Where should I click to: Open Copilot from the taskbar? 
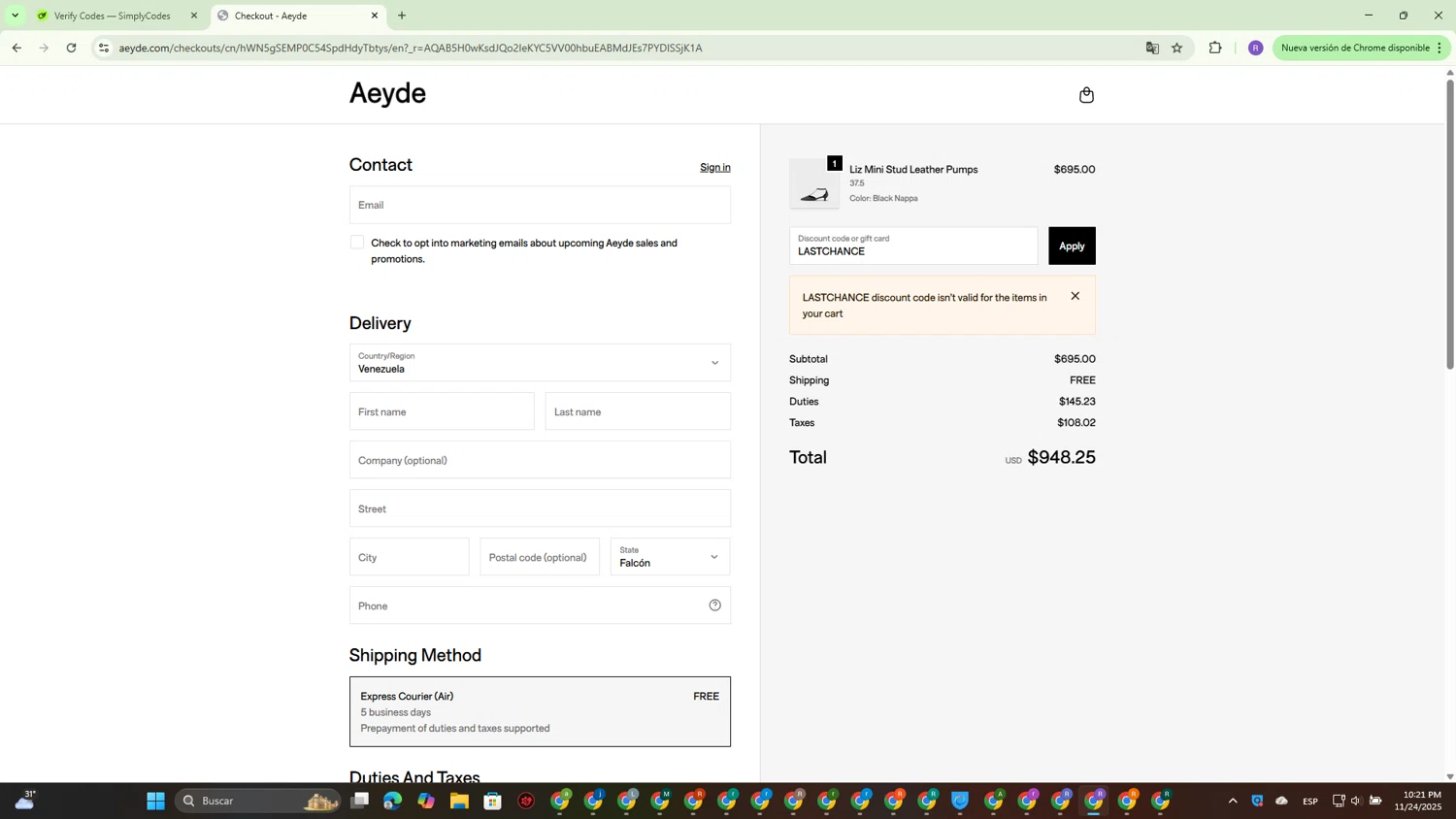click(426, 801)
